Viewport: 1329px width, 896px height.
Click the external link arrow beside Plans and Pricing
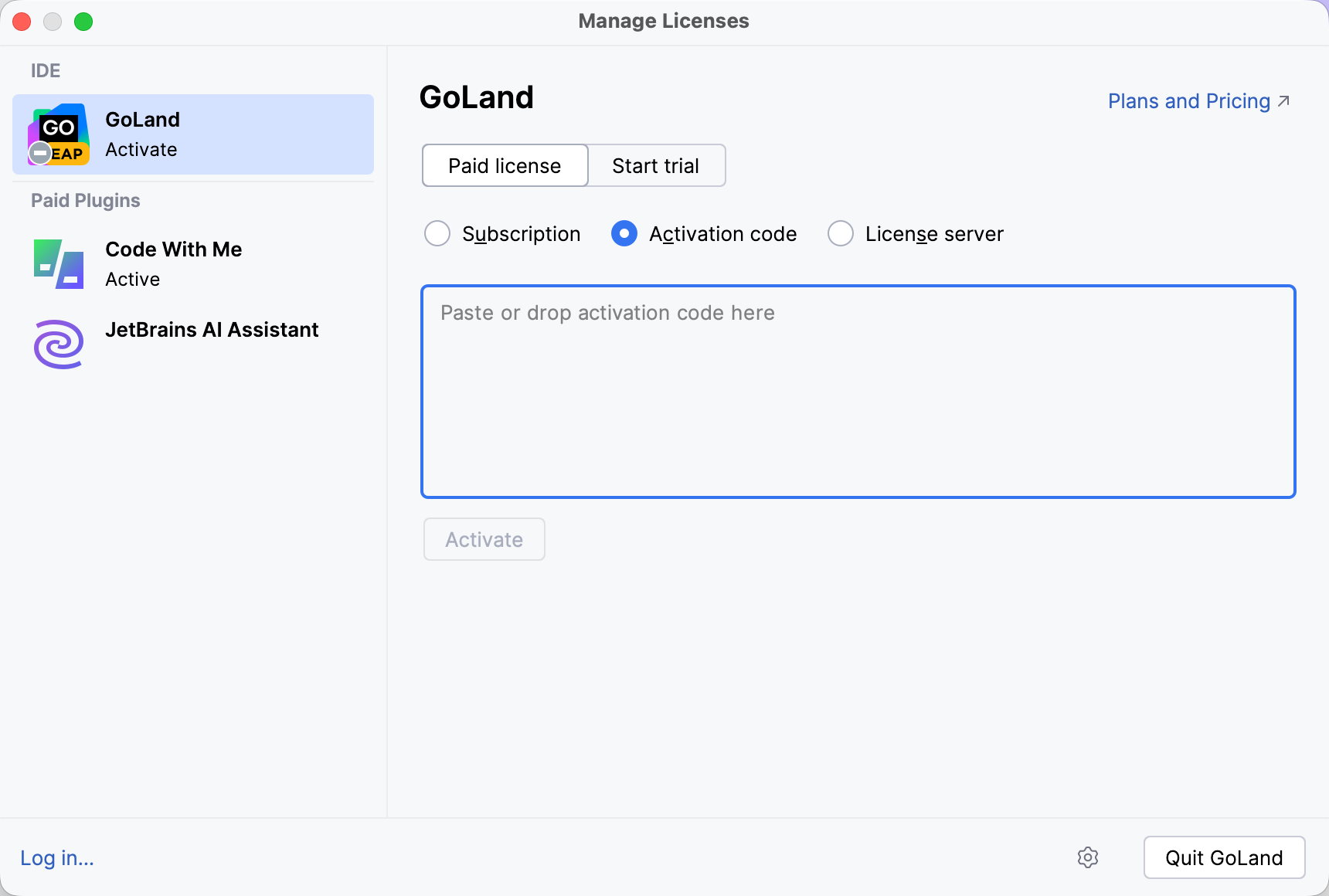[1283, 100]
